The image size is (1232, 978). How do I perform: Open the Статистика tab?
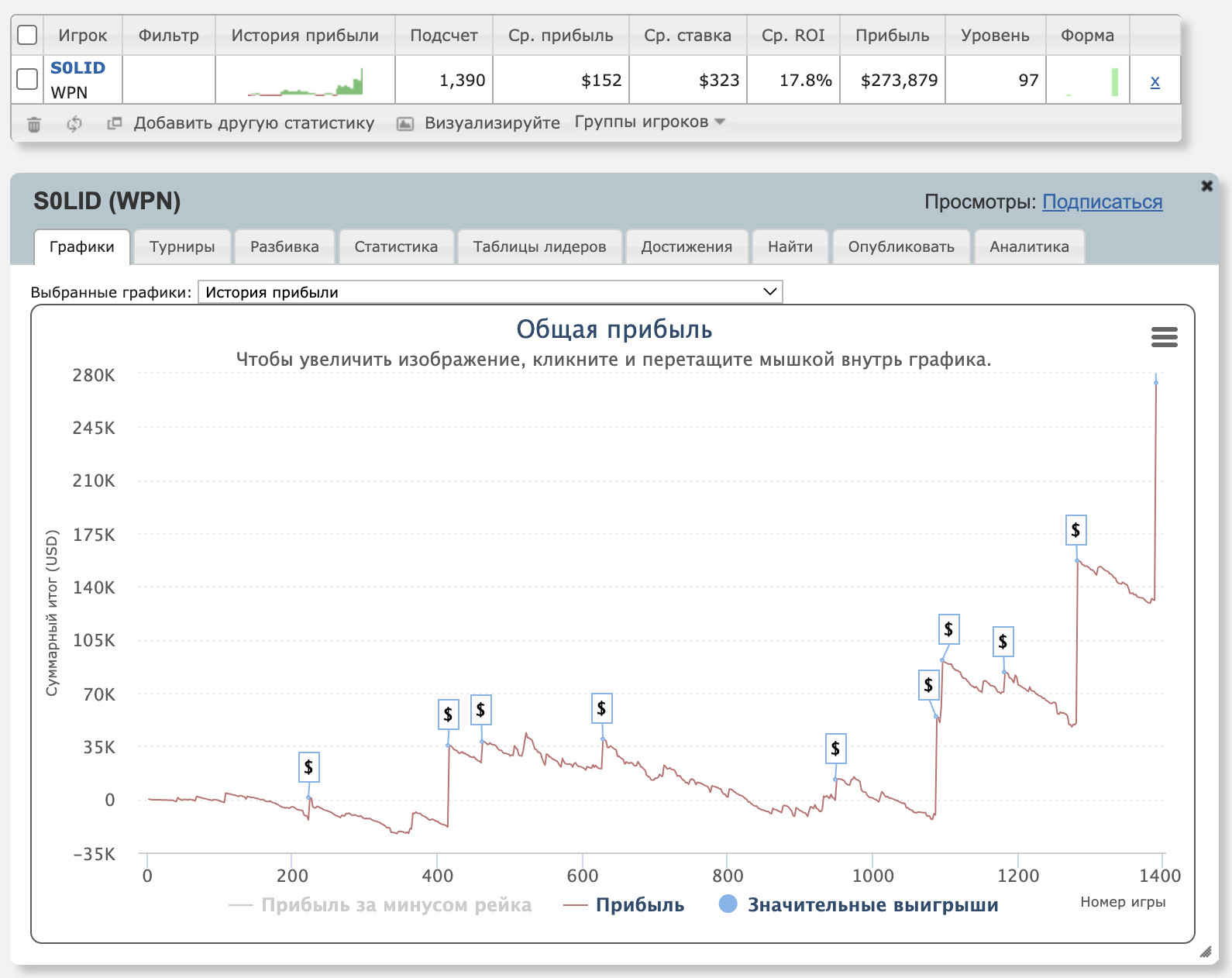[x=396, y=246]
